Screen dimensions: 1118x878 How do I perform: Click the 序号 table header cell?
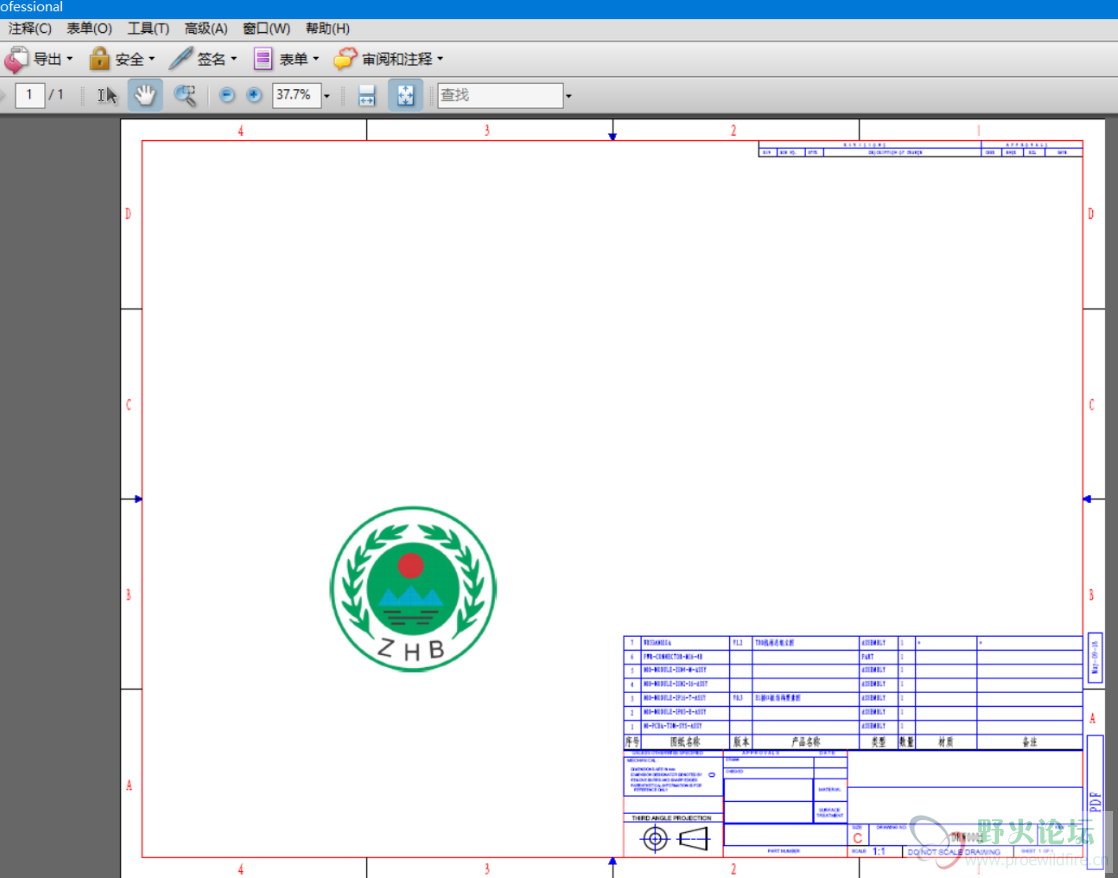632,742
